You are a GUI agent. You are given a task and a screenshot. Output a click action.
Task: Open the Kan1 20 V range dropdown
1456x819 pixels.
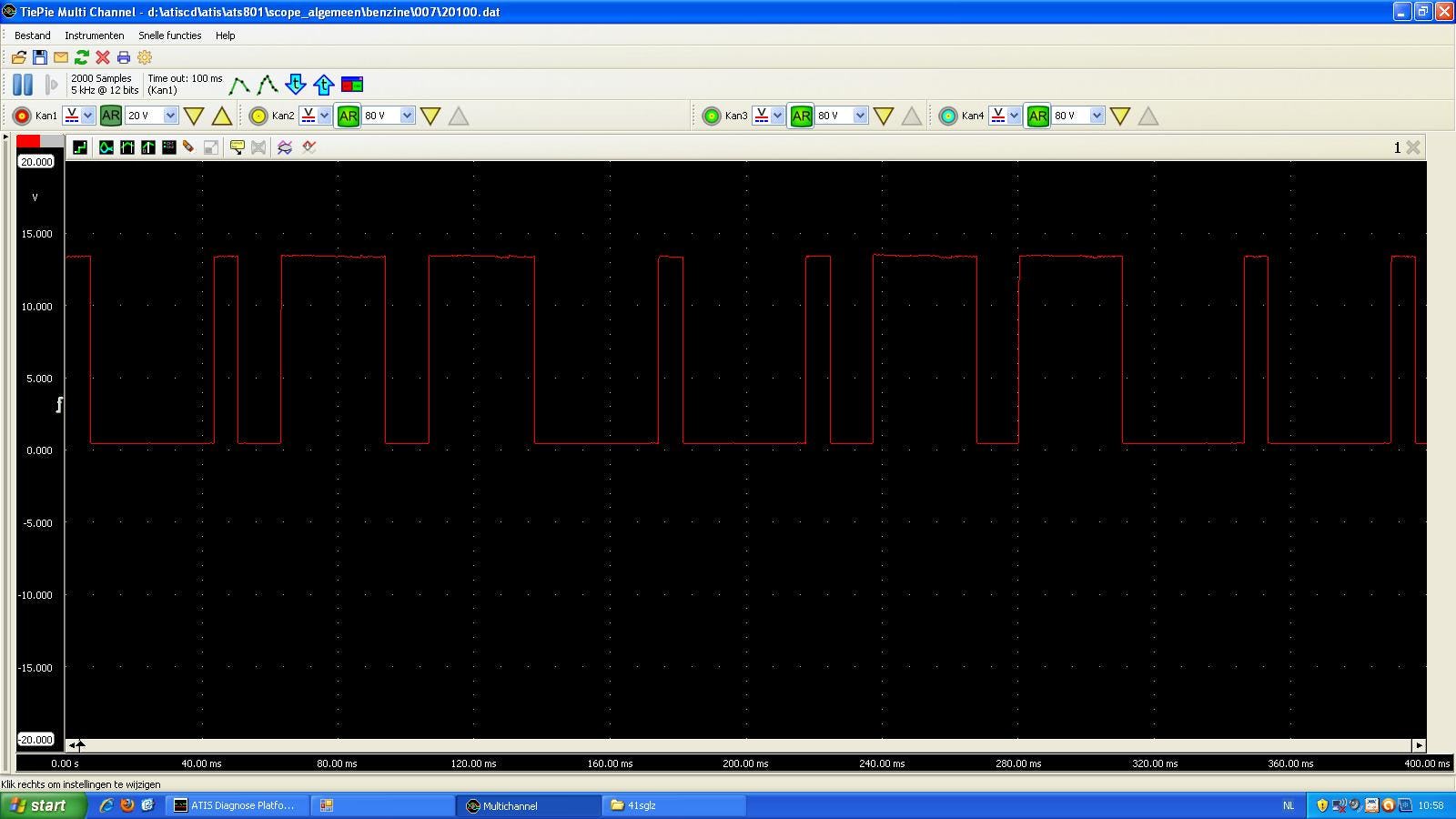point(170,116)
